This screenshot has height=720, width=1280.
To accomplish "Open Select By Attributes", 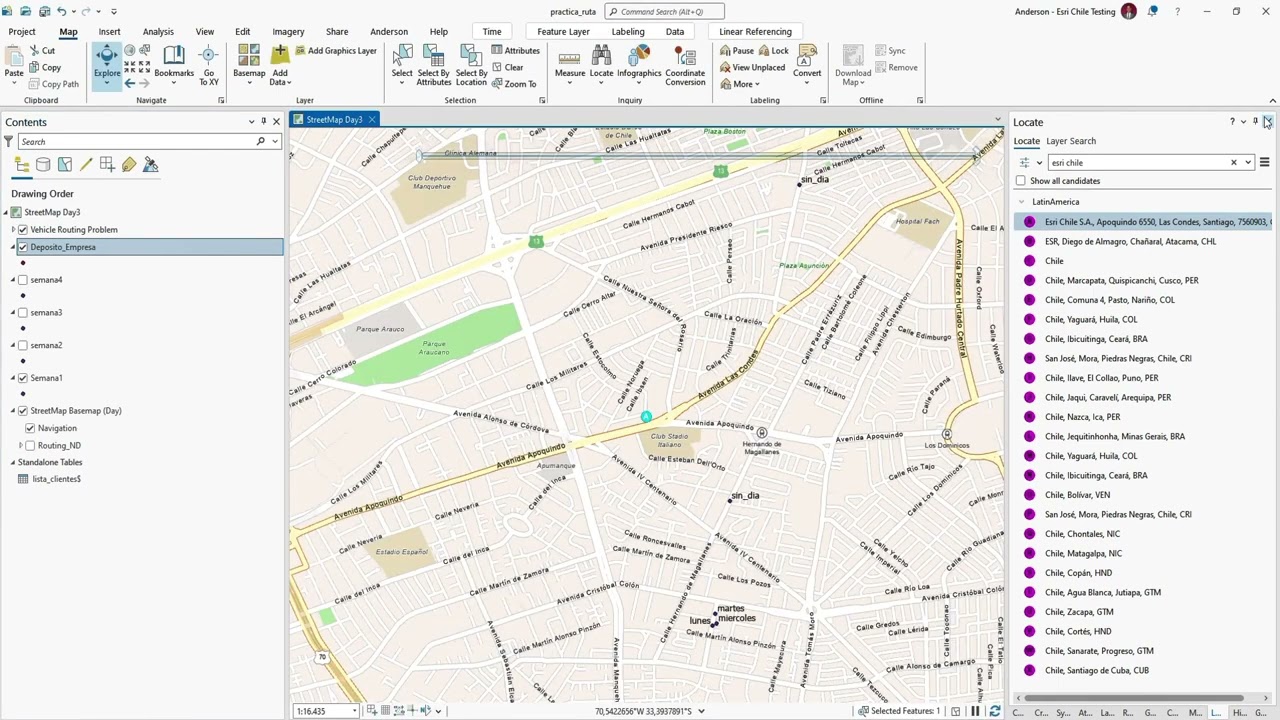I will click(x=433, y=64).
